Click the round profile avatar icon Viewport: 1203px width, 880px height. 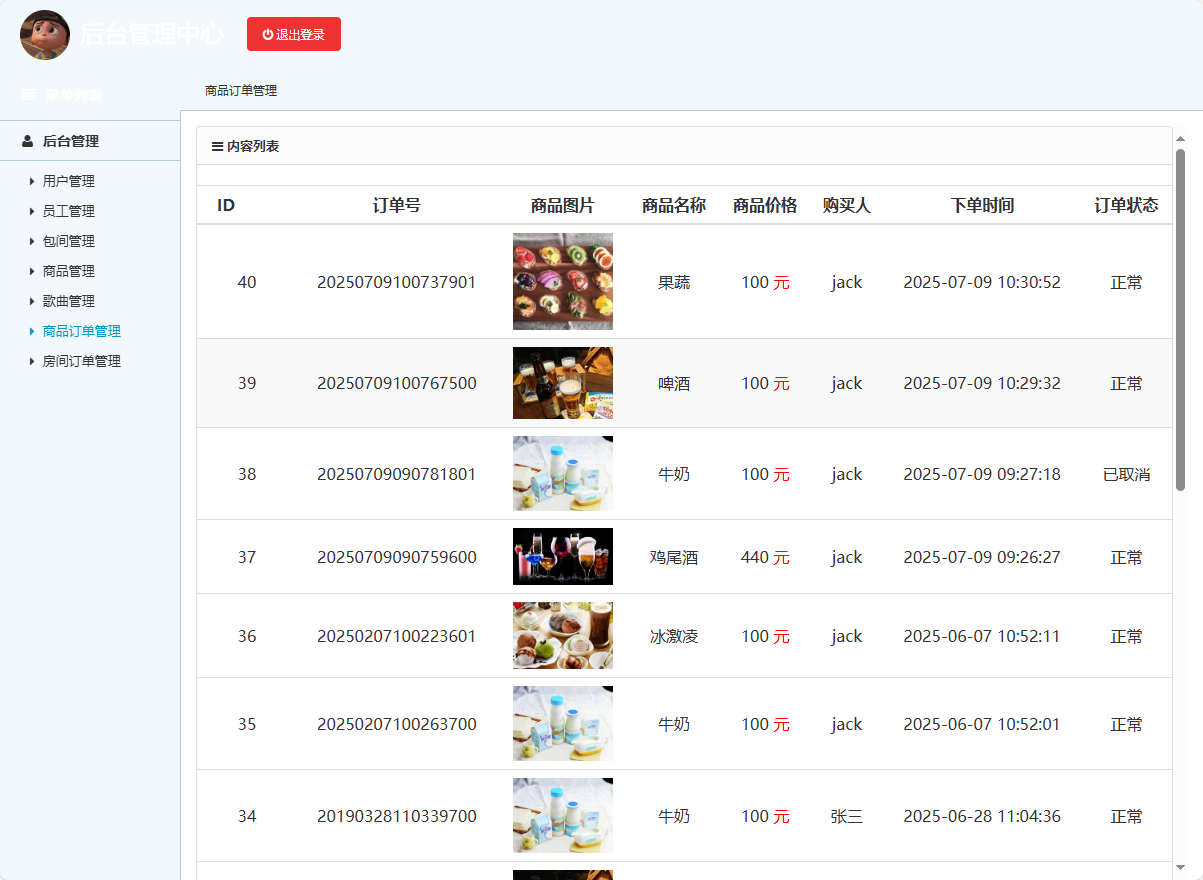click(44, 35)
